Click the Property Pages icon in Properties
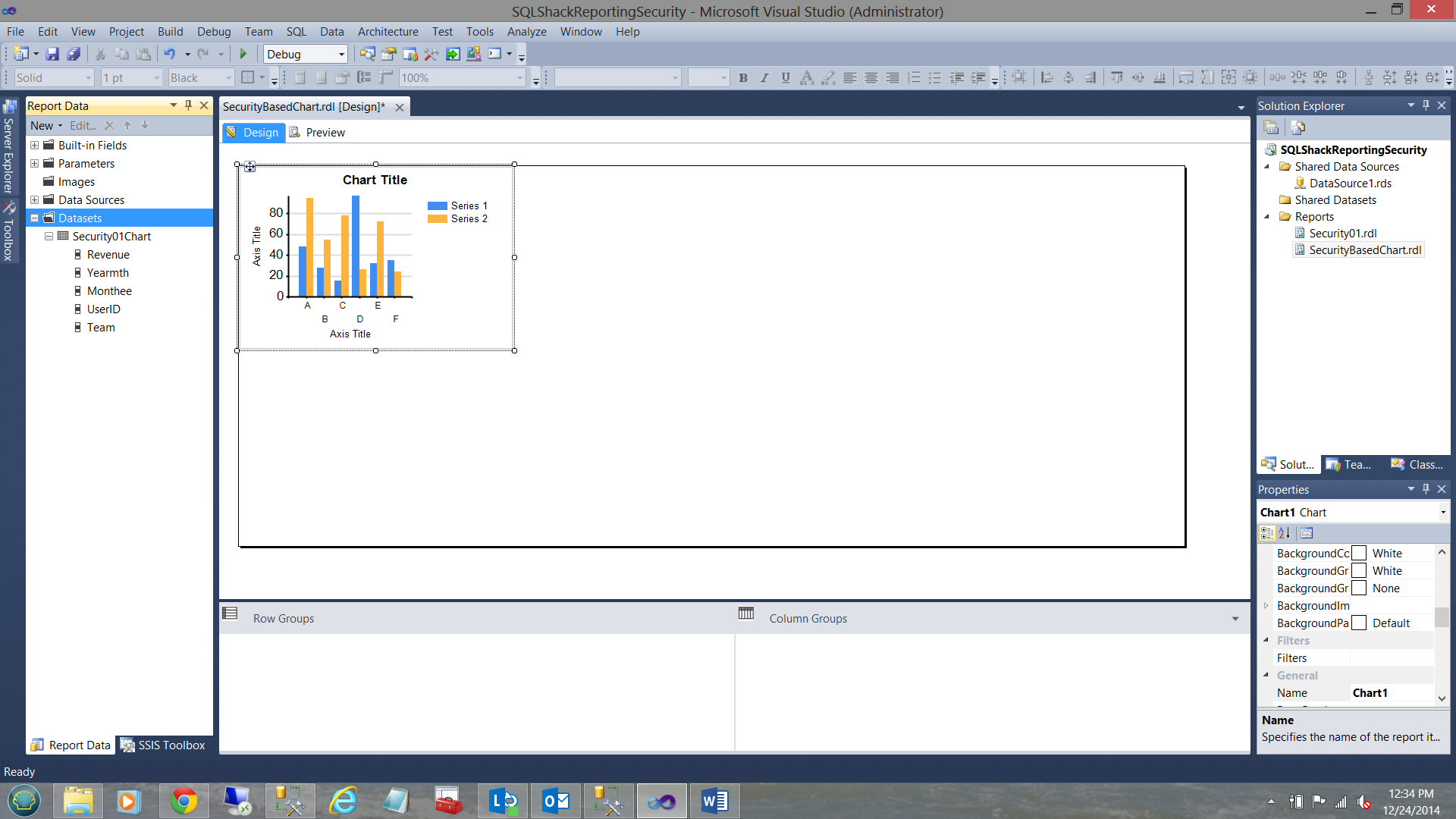The height and width of the screenshot is (819, 1456). pos(1307,533)
